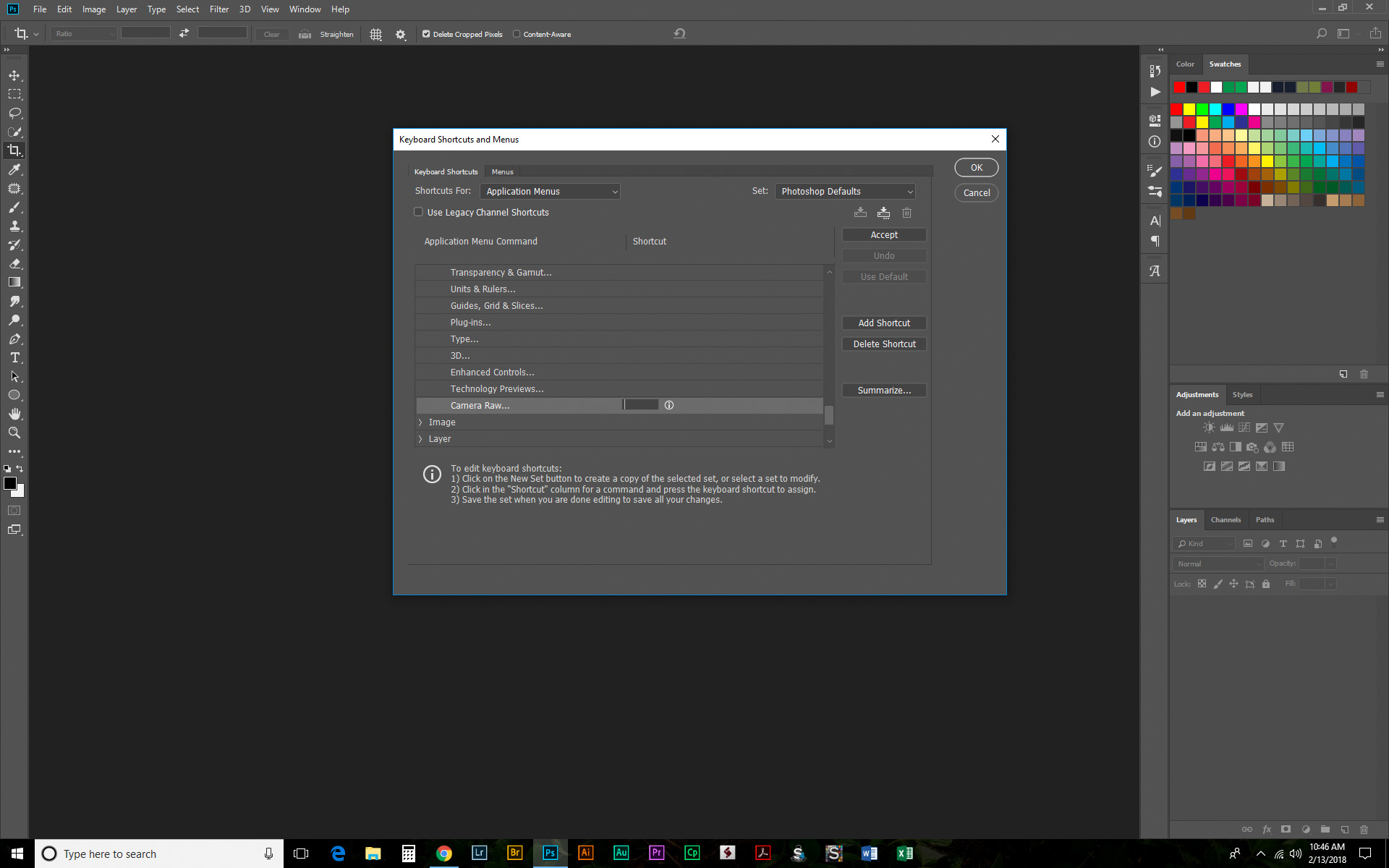Open Swatches panel flyout menu
This screenshot has width=1389, height=868.
click(x=1380, y=64)
